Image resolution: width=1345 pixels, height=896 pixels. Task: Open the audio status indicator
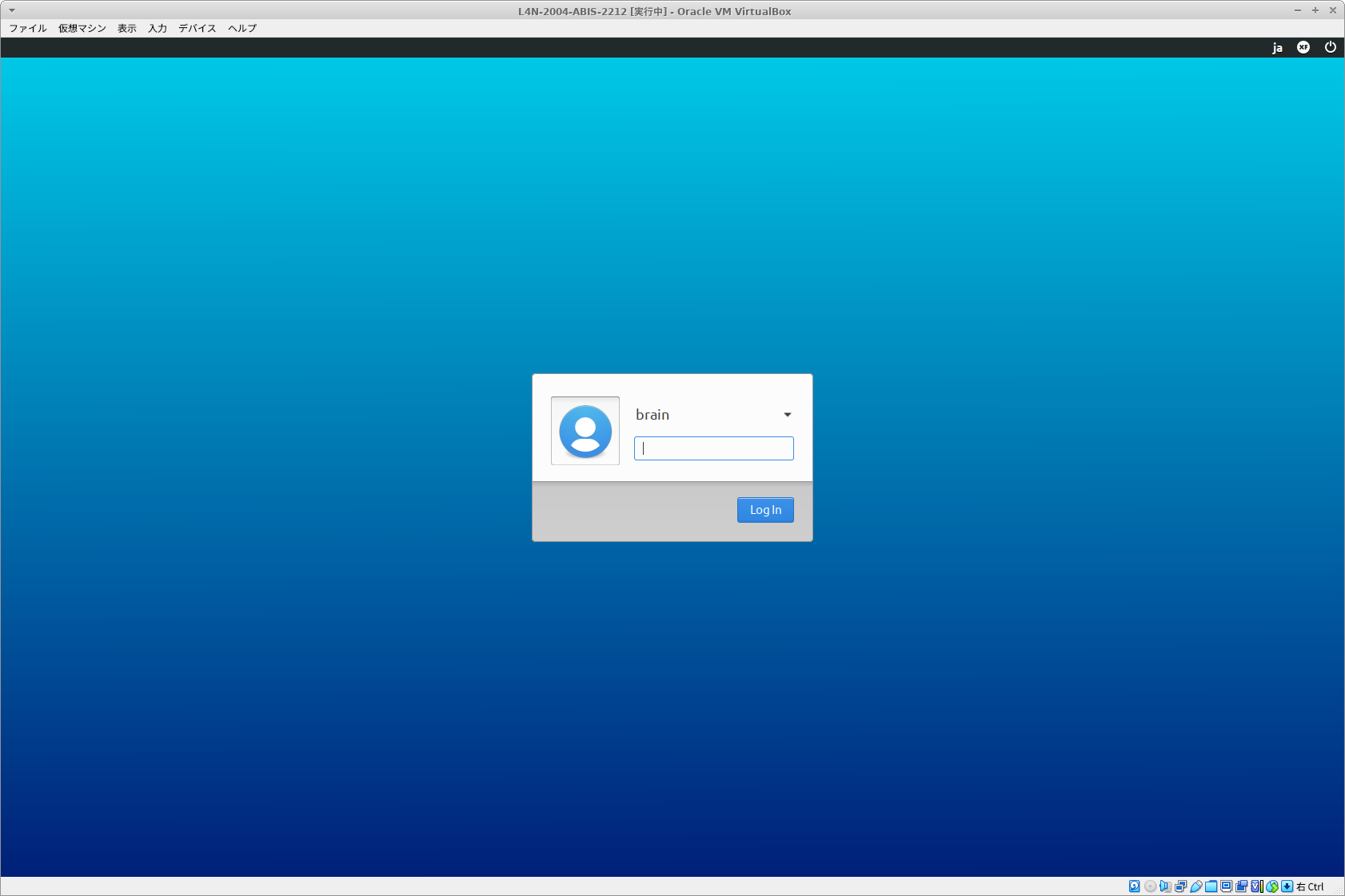tap(1165, 886)
